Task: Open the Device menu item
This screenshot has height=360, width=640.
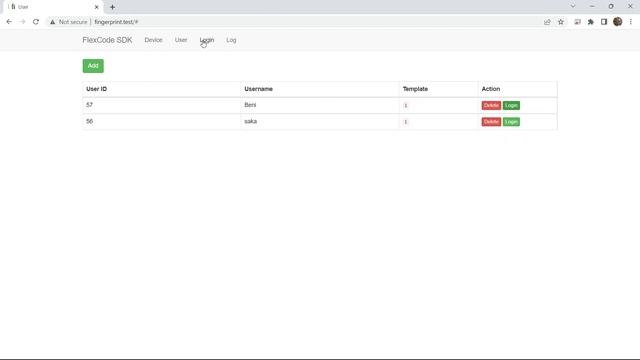Action: pyautogui.click(x=153, y=40)
